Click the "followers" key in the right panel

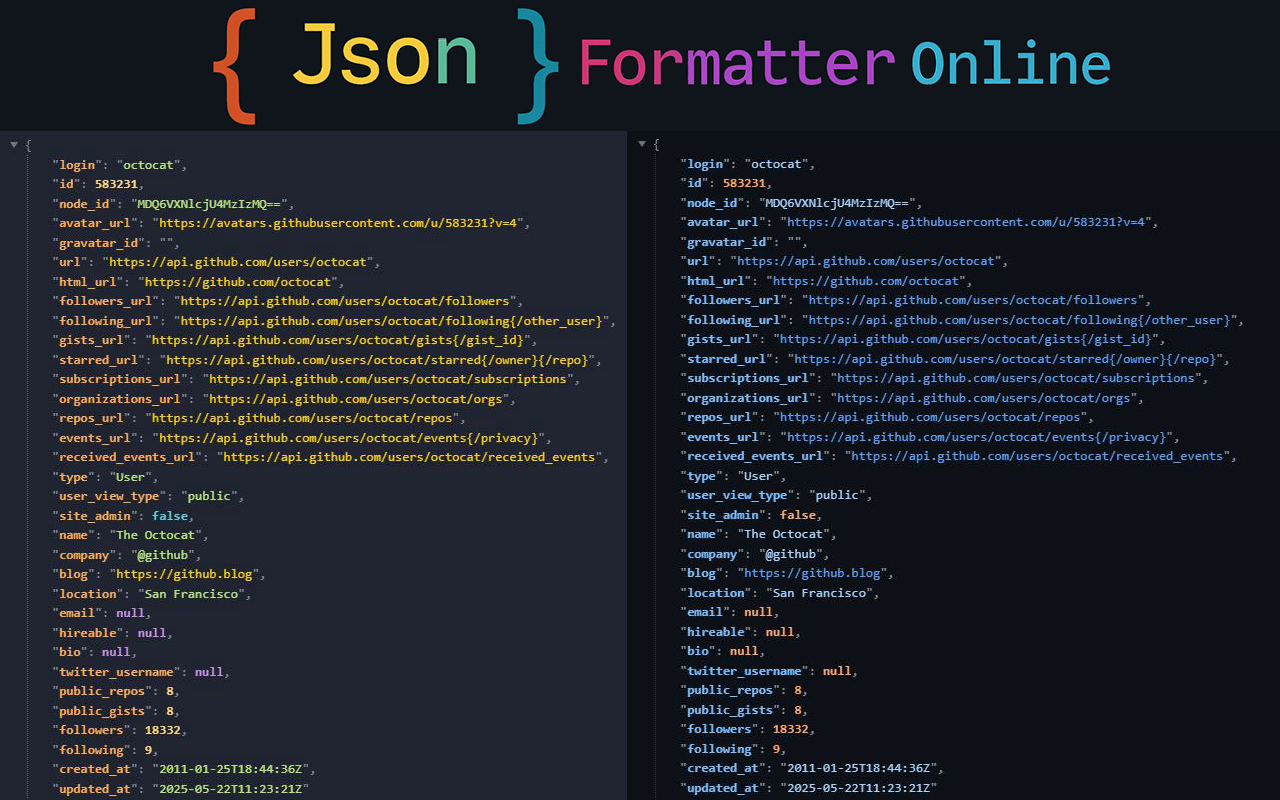(x=719, y=729)
